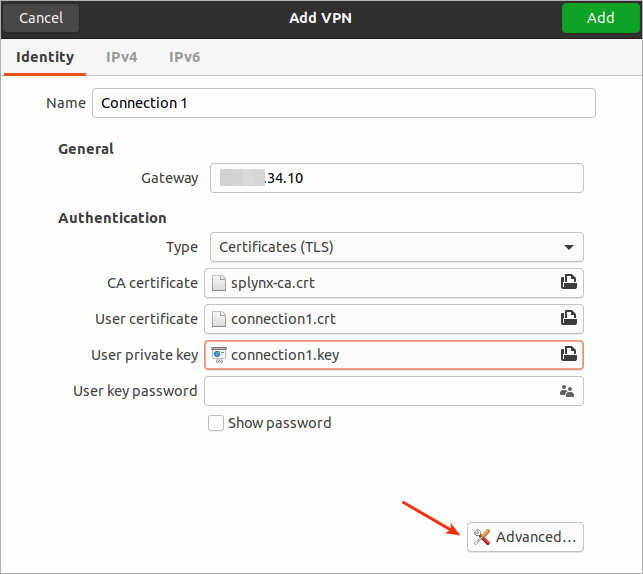Click the CA certificate browse icon
The height and width of the screenshot is (574, 643).
569,282
